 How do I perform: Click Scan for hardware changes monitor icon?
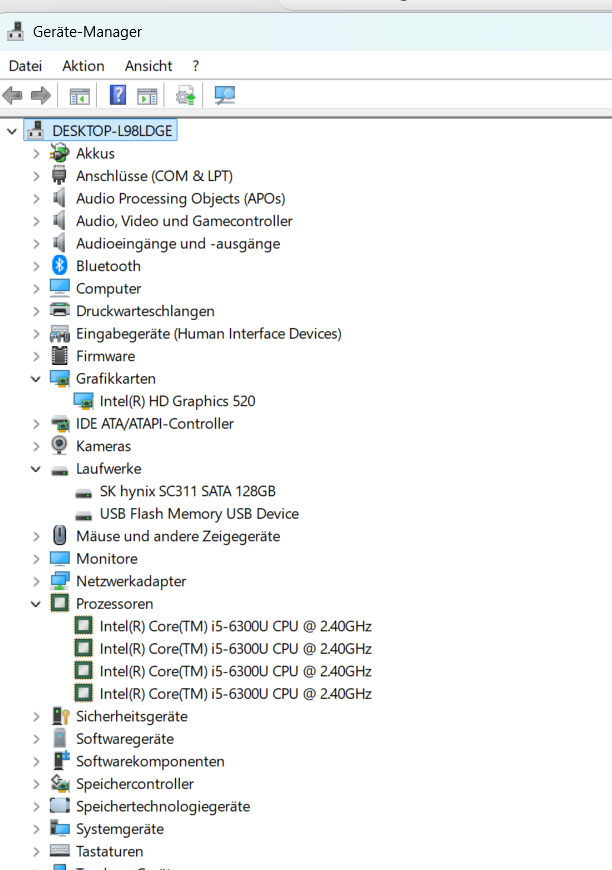(x=225, y=95)
